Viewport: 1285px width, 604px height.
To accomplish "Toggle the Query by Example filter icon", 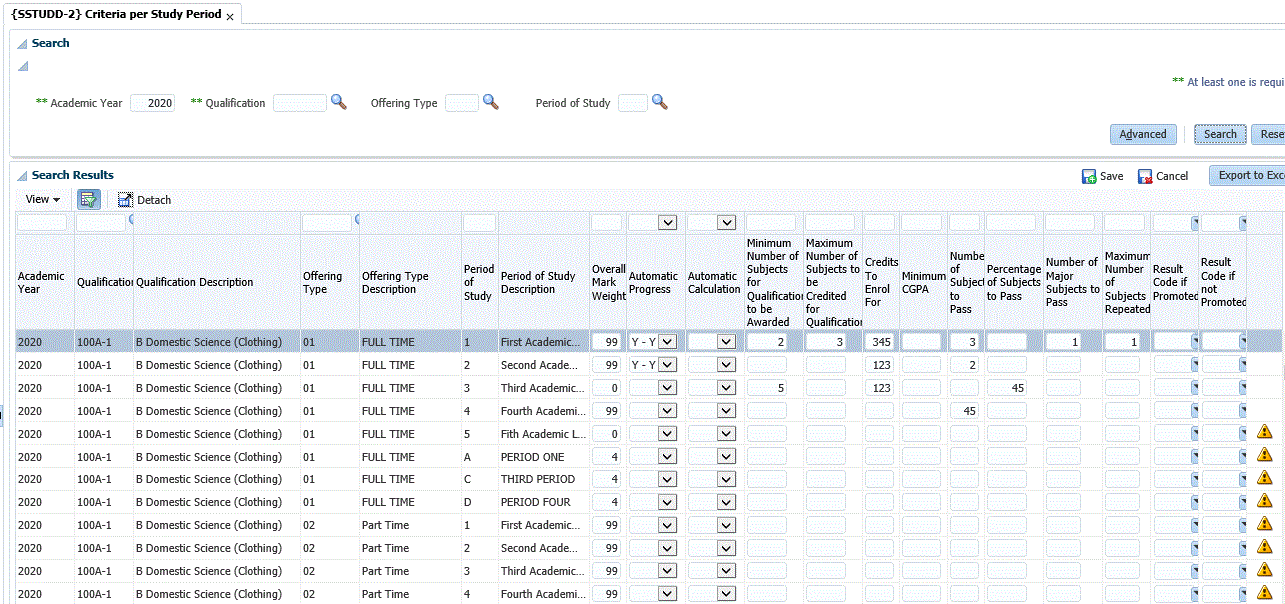I will pyautogui.click(x=89, y=199).
